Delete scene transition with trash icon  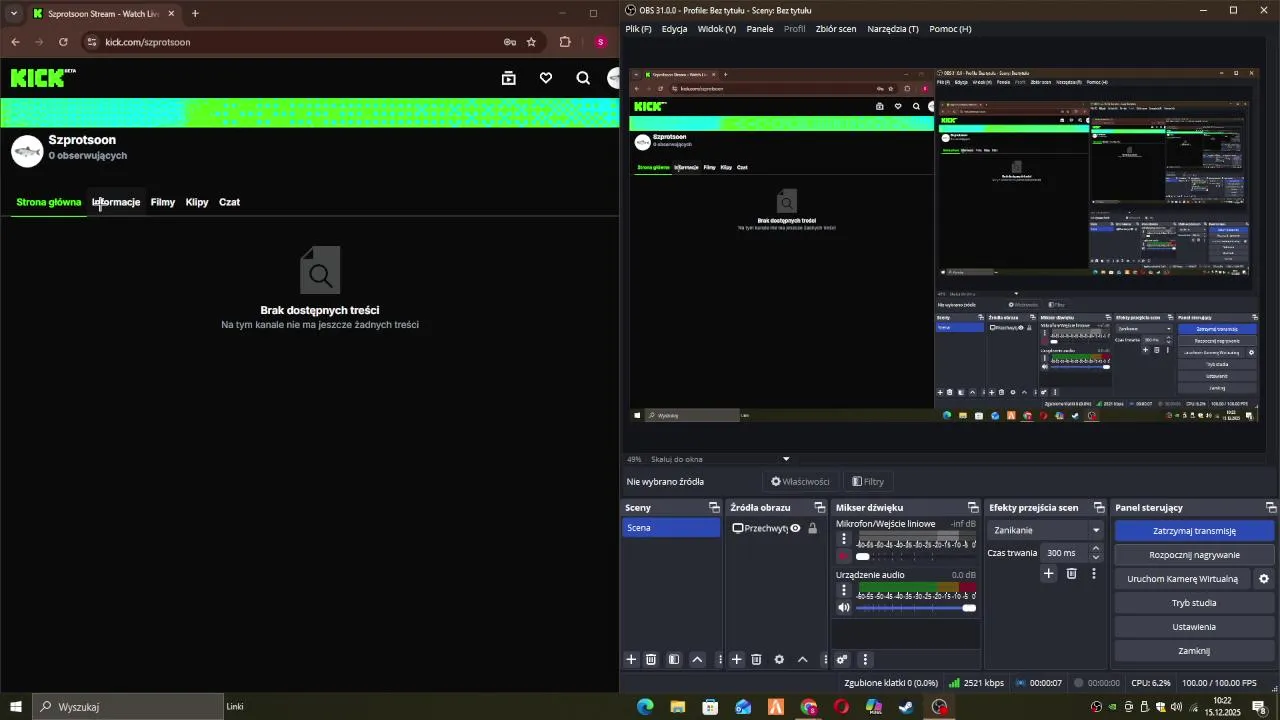(x=1071, y=574)
